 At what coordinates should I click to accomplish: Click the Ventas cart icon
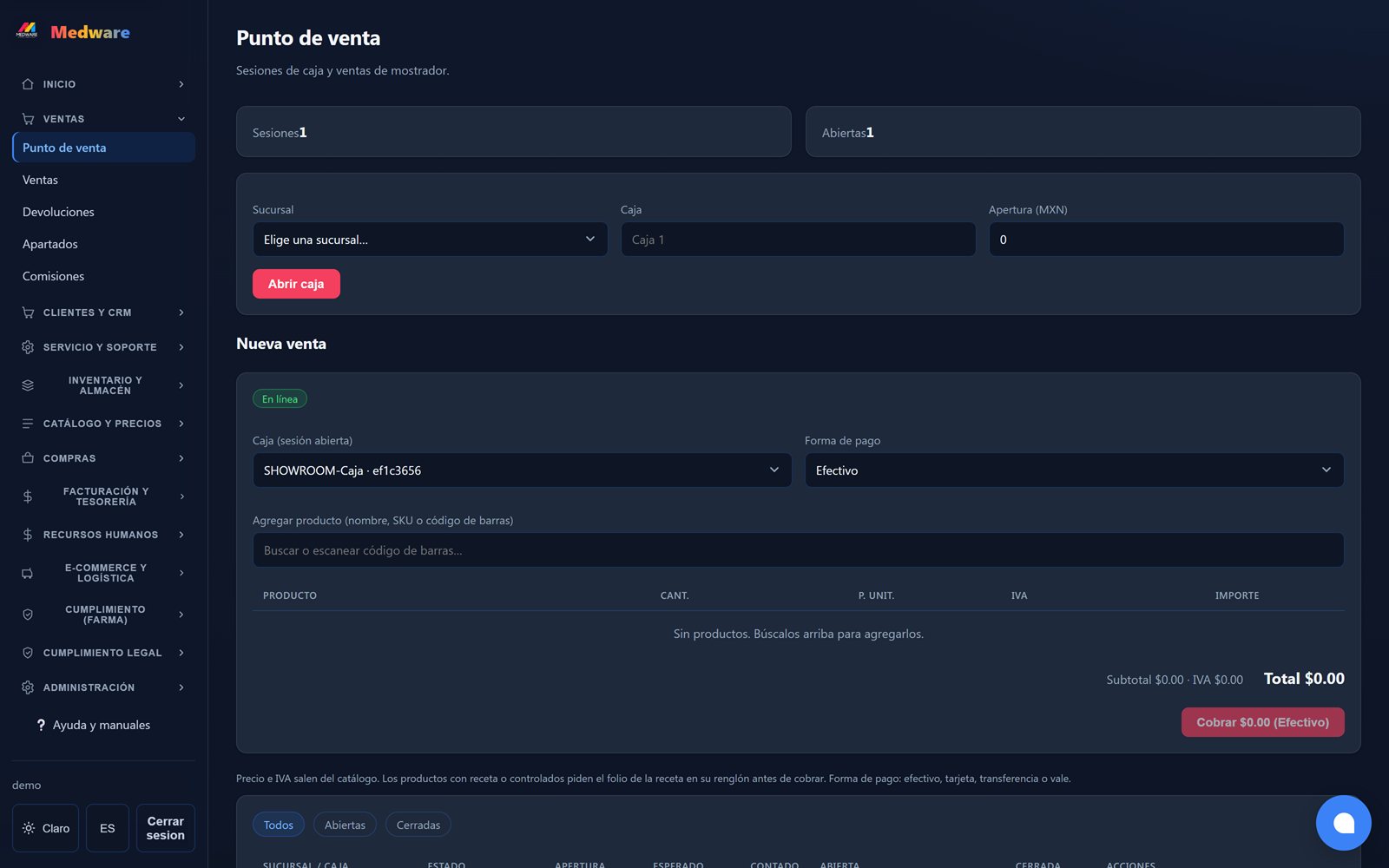pyautogui.click(x=28, y=119)
